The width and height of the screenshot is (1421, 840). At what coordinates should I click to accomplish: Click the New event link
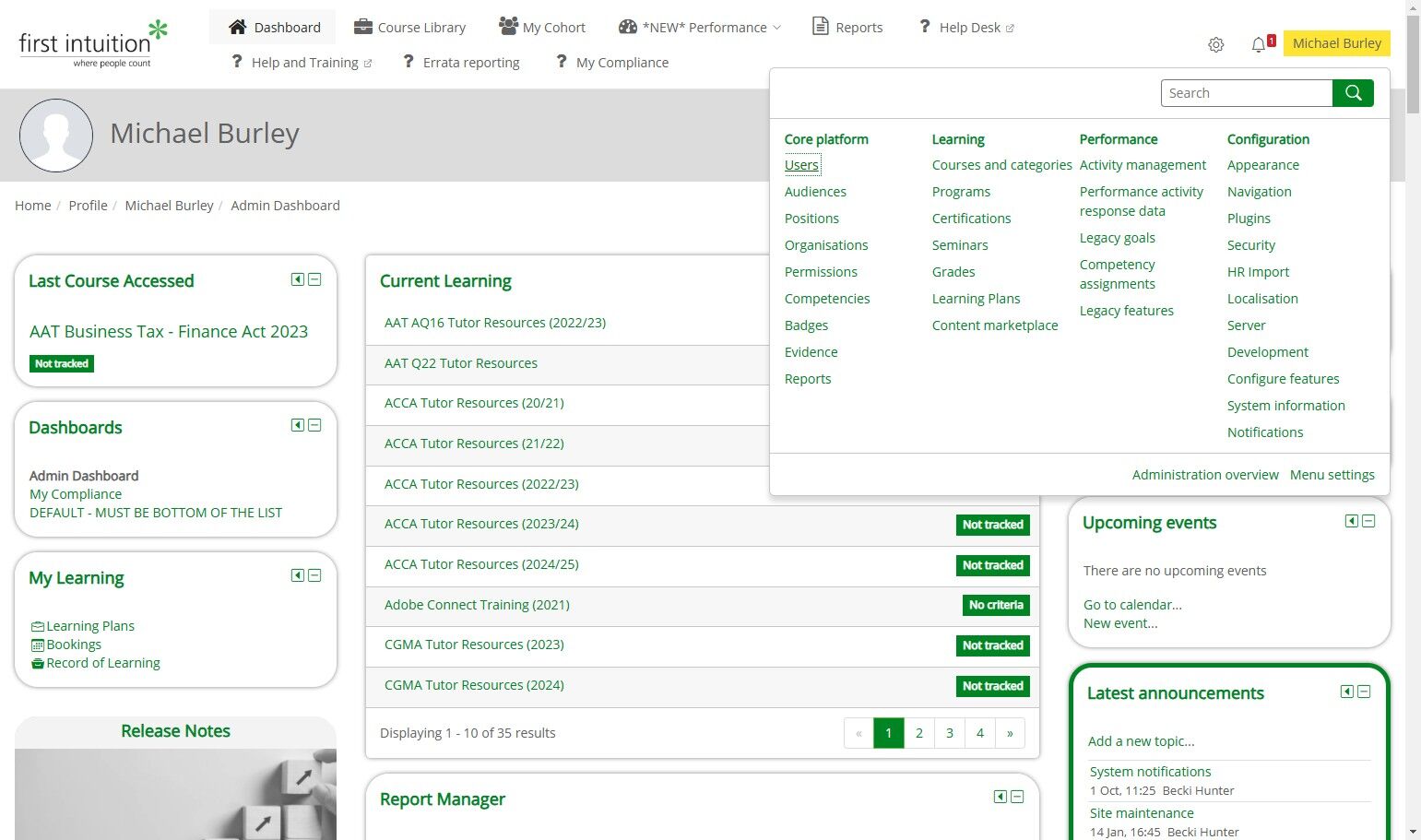pyautogui.click(x=1120, y=623)
